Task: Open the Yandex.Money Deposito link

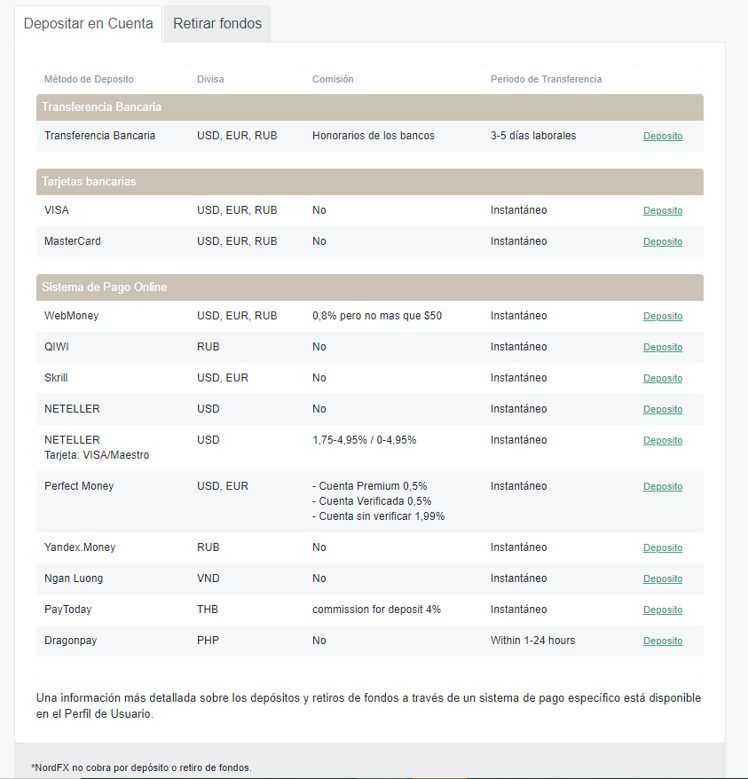Action: coord(663,547)
